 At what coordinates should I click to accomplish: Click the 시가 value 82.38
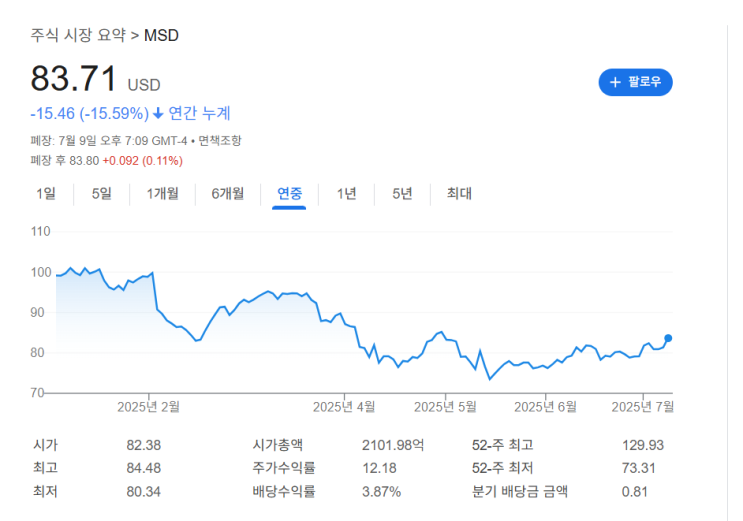[x=144, y=445]
